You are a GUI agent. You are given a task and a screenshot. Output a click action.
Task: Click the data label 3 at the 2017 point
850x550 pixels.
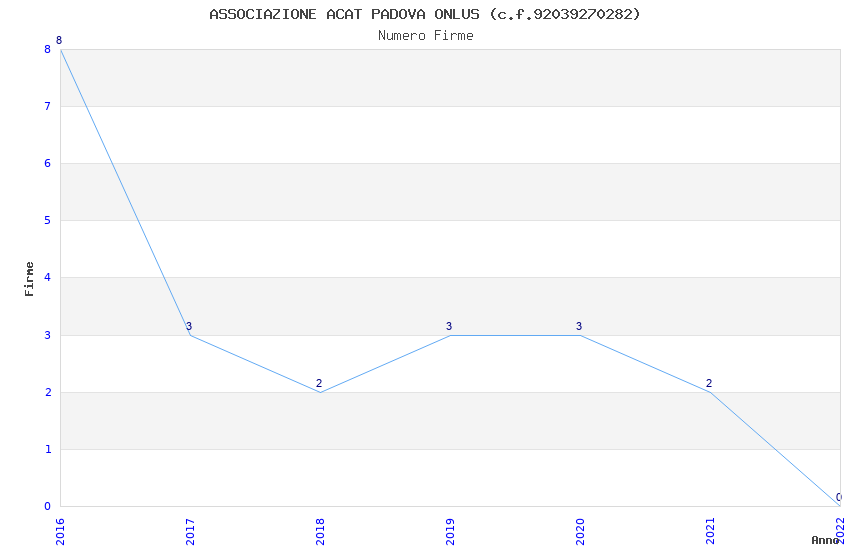pos(189,326)
